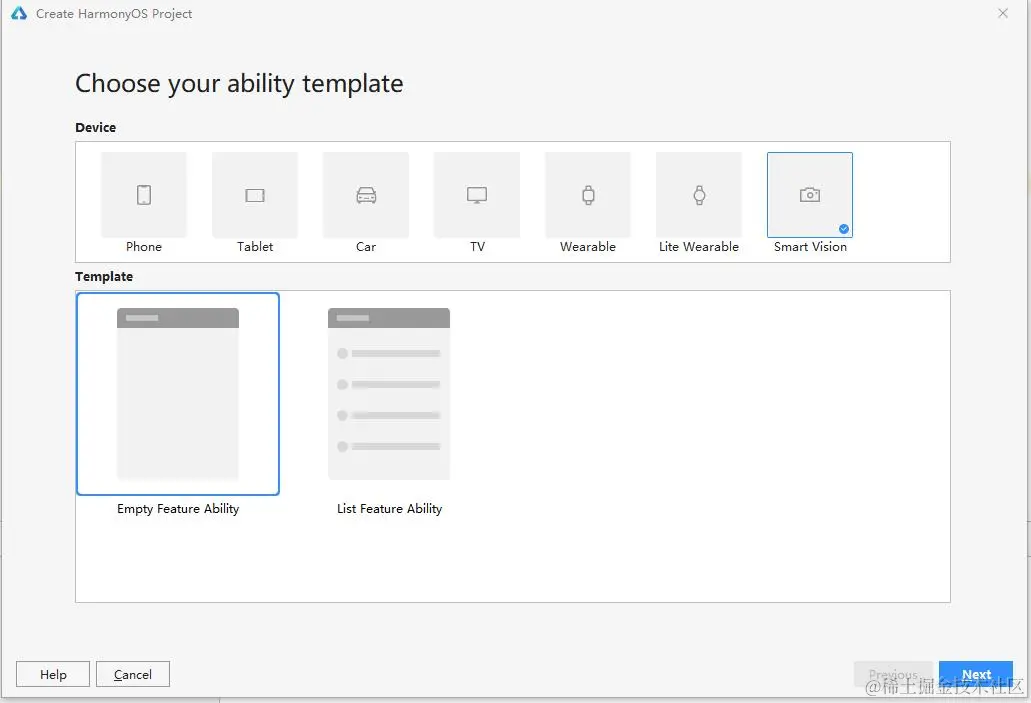Choose the List Feature Ability template
The height and width of the screenshot is (703, 1031).
pyautogui.click(x=389, y=394)
